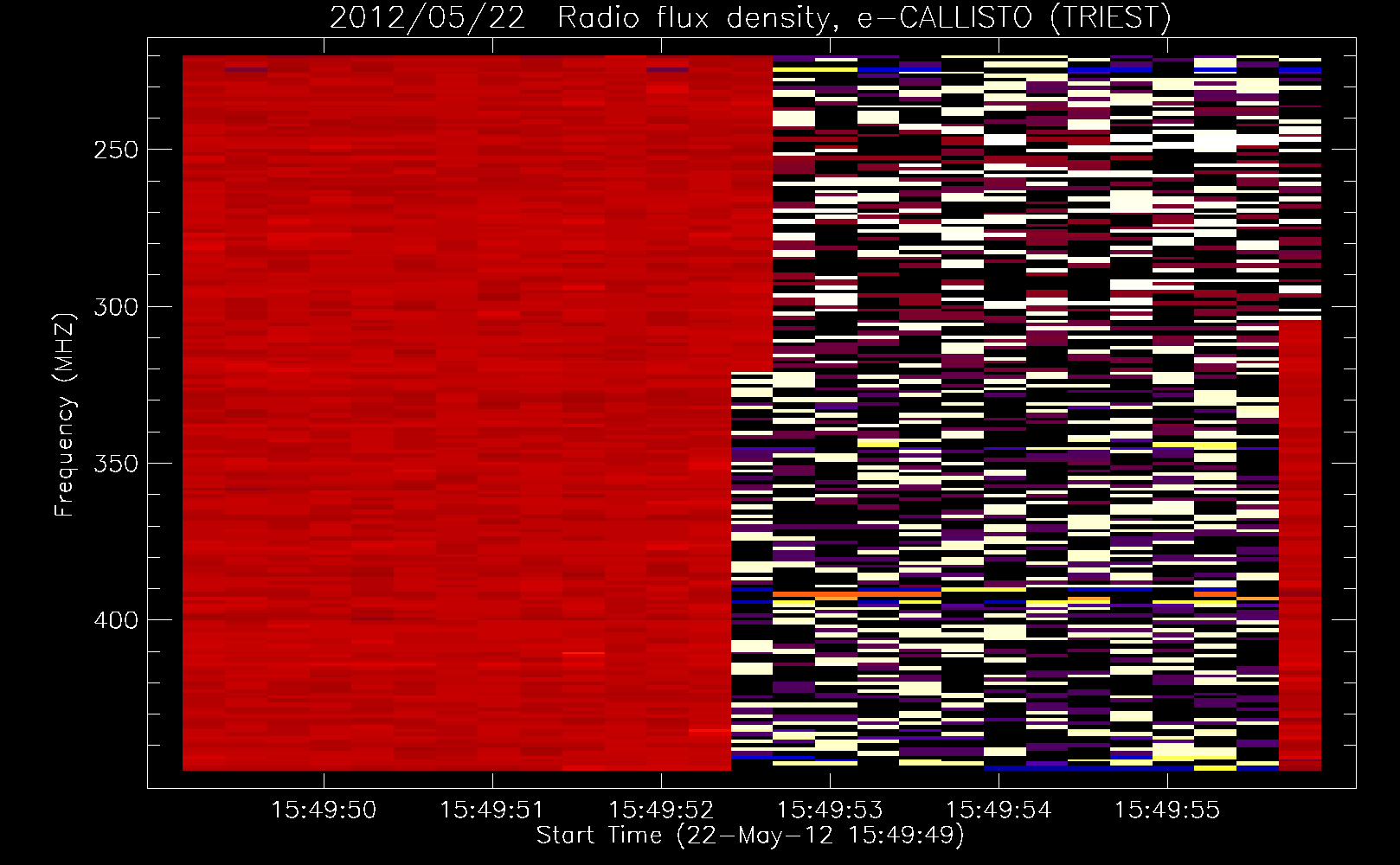Screen dimensions: 1400x865
Task: Click the 'Start Time (22-May-12 15:49:49)' label
Action: pos(750,836)
